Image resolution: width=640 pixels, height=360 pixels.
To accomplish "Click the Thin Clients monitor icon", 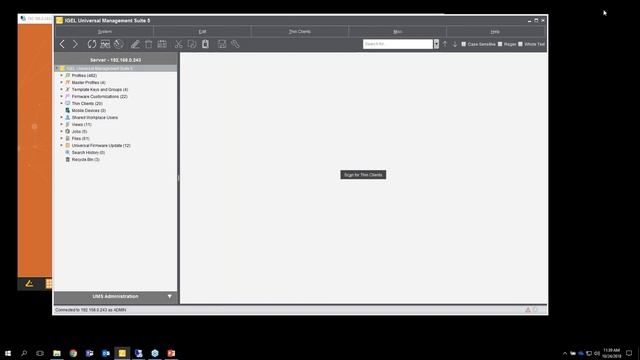I will [x=68, y=103].
